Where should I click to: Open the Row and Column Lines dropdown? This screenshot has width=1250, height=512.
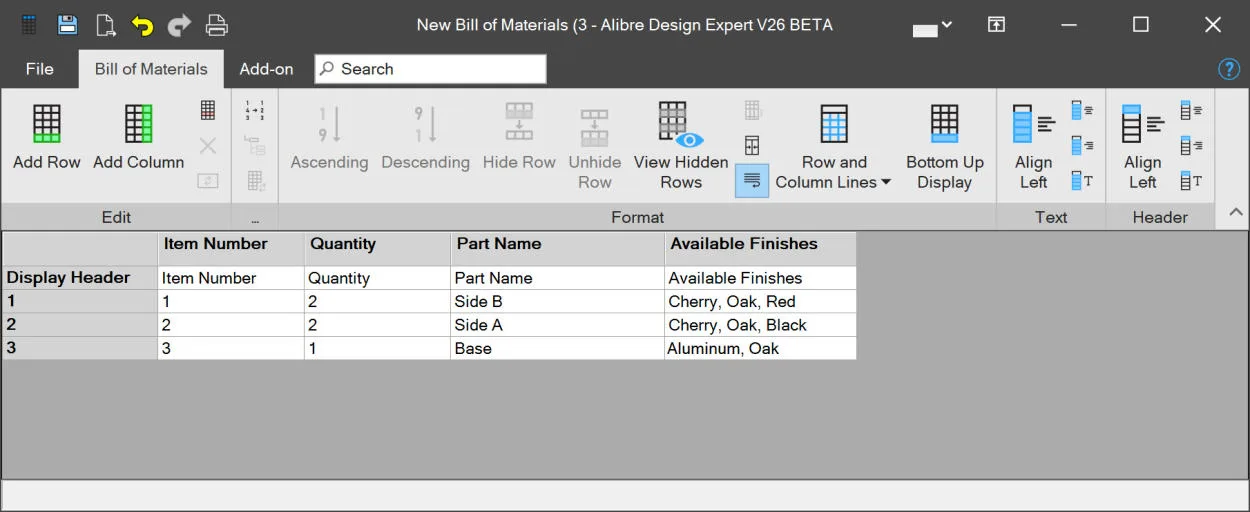pos(833,146)
